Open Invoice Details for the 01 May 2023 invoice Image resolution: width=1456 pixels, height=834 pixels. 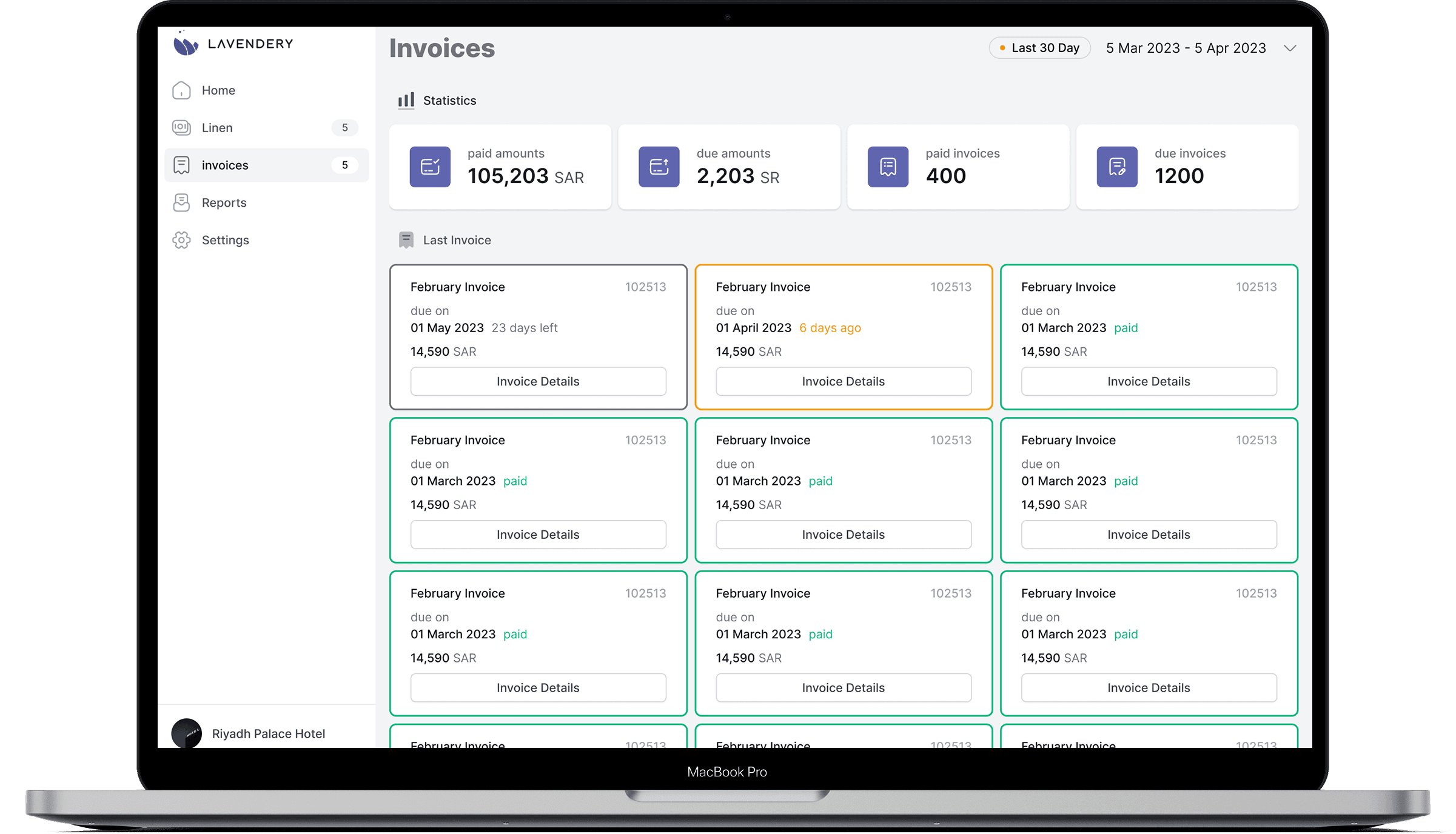point(538,381)
